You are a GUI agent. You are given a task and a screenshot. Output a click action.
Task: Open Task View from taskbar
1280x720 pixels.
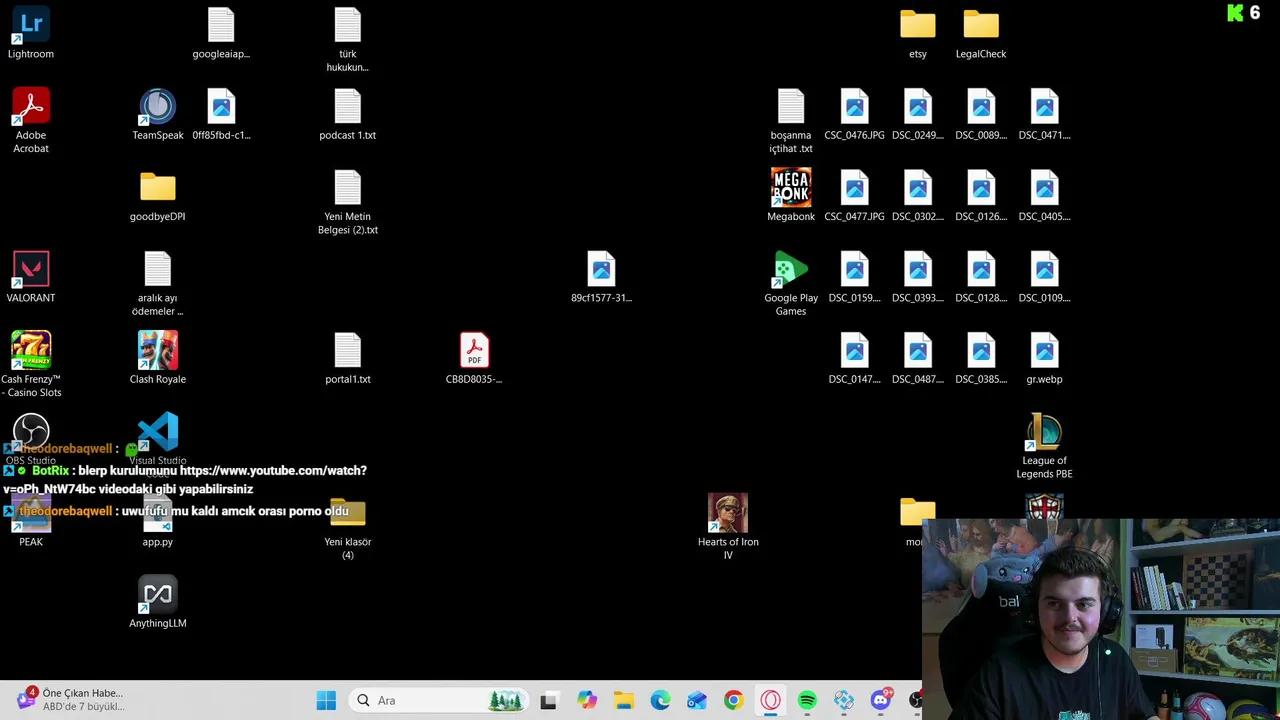(x=548, y=700)
